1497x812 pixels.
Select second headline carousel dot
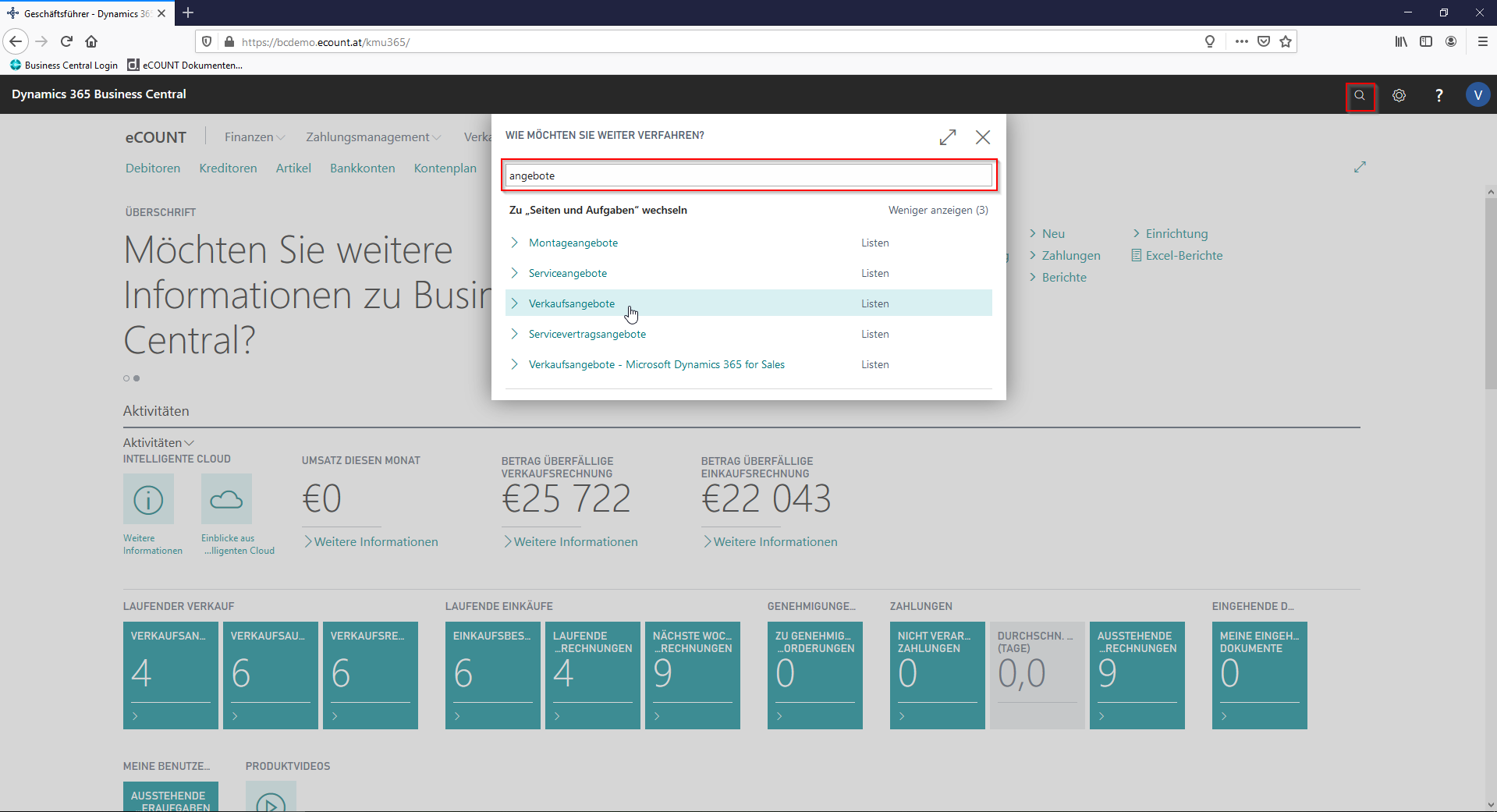[x=137, y=378]
